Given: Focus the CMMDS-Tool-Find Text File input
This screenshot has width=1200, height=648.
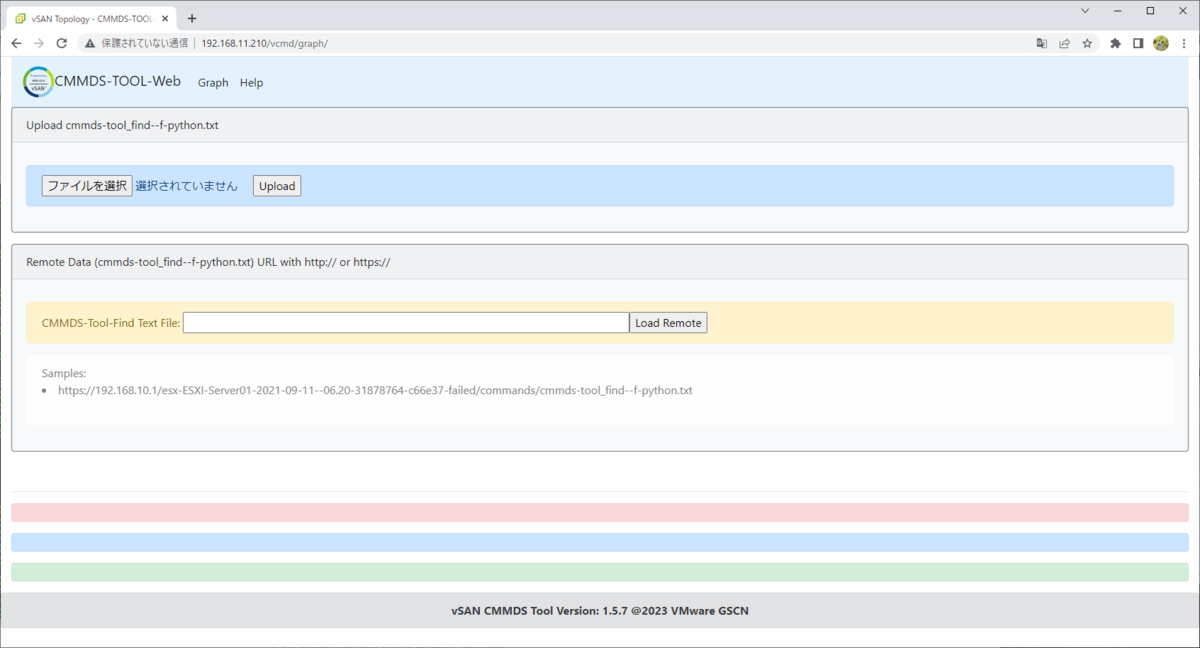Looking at the screenshot, I should tap(406, 323).
